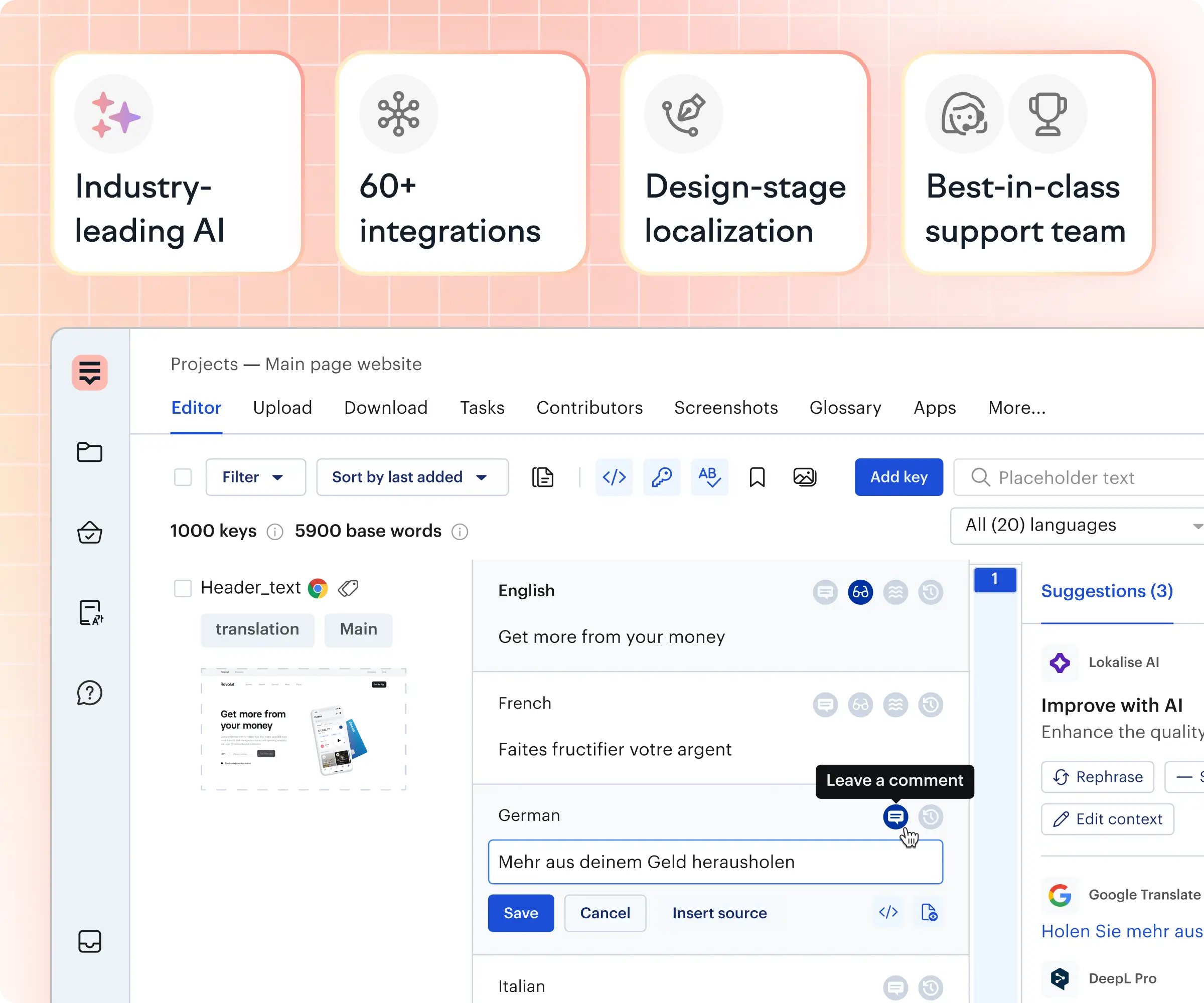This screenshot has height=1003, width=1204.
Task: Click the history clock icon in German row
Action: [x=931, y=817]
